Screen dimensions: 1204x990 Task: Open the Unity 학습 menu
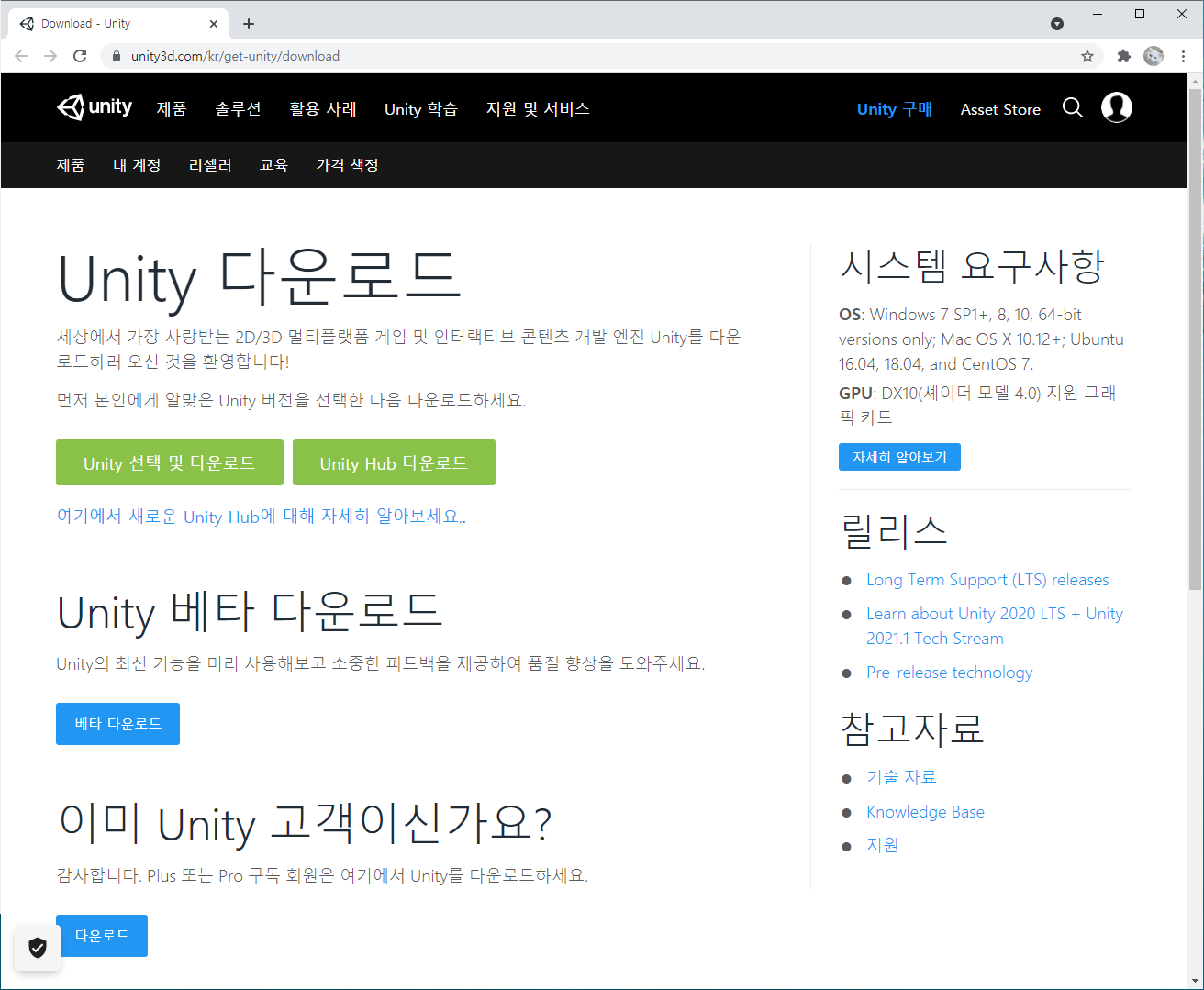pyautogui.click(x=421, y=109)
